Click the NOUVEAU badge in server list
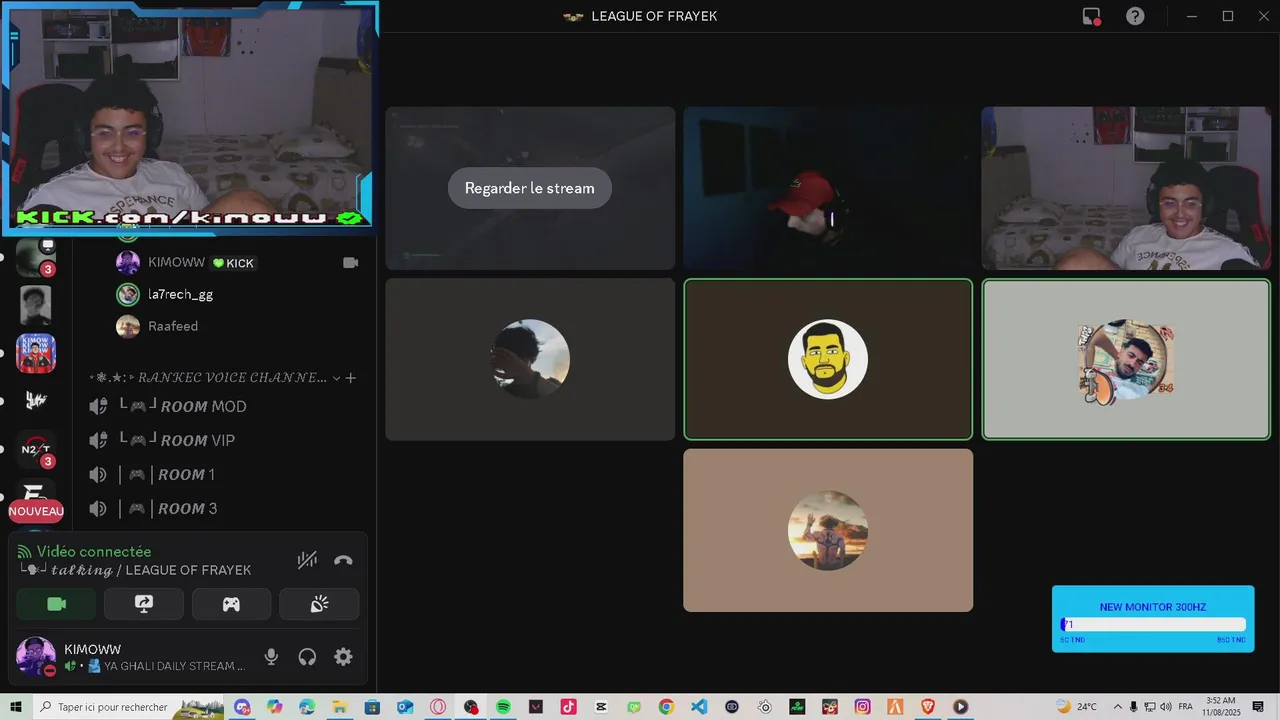Viewport: 1280px width, 720px height. [36, 511]
